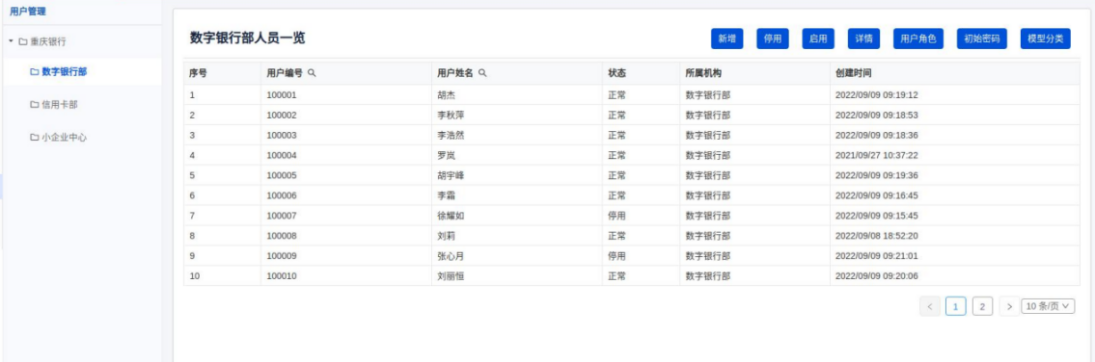Click user number 100008
Screen dimensions: 1095x362
[281, 236]
